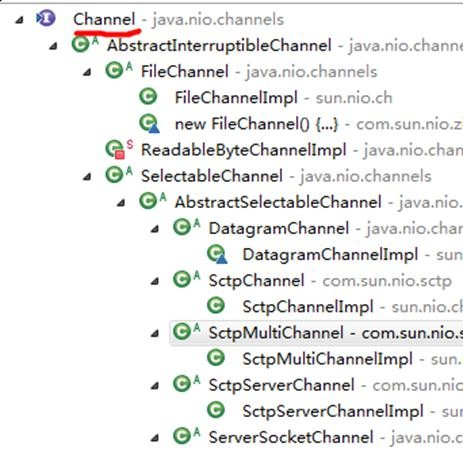This screenshot has height=449, width=463.
Task: Select SctpMultiChannelImpl in the tree
Action: [x=327, y=359]
